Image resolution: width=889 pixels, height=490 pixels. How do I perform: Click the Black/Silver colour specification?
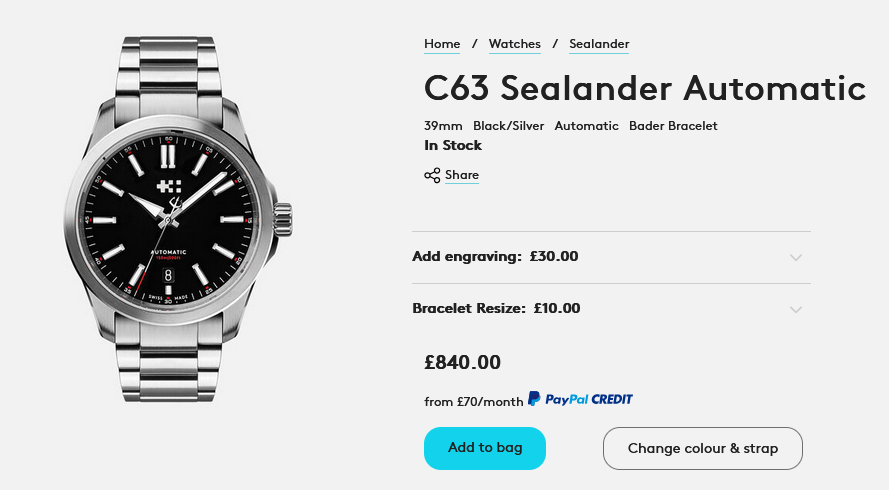tap(508, 126)
